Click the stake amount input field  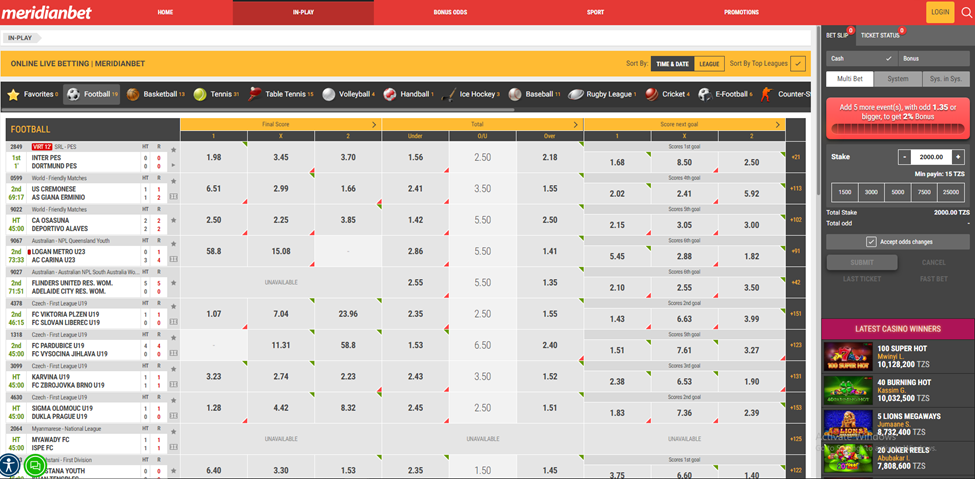(931, 157)
